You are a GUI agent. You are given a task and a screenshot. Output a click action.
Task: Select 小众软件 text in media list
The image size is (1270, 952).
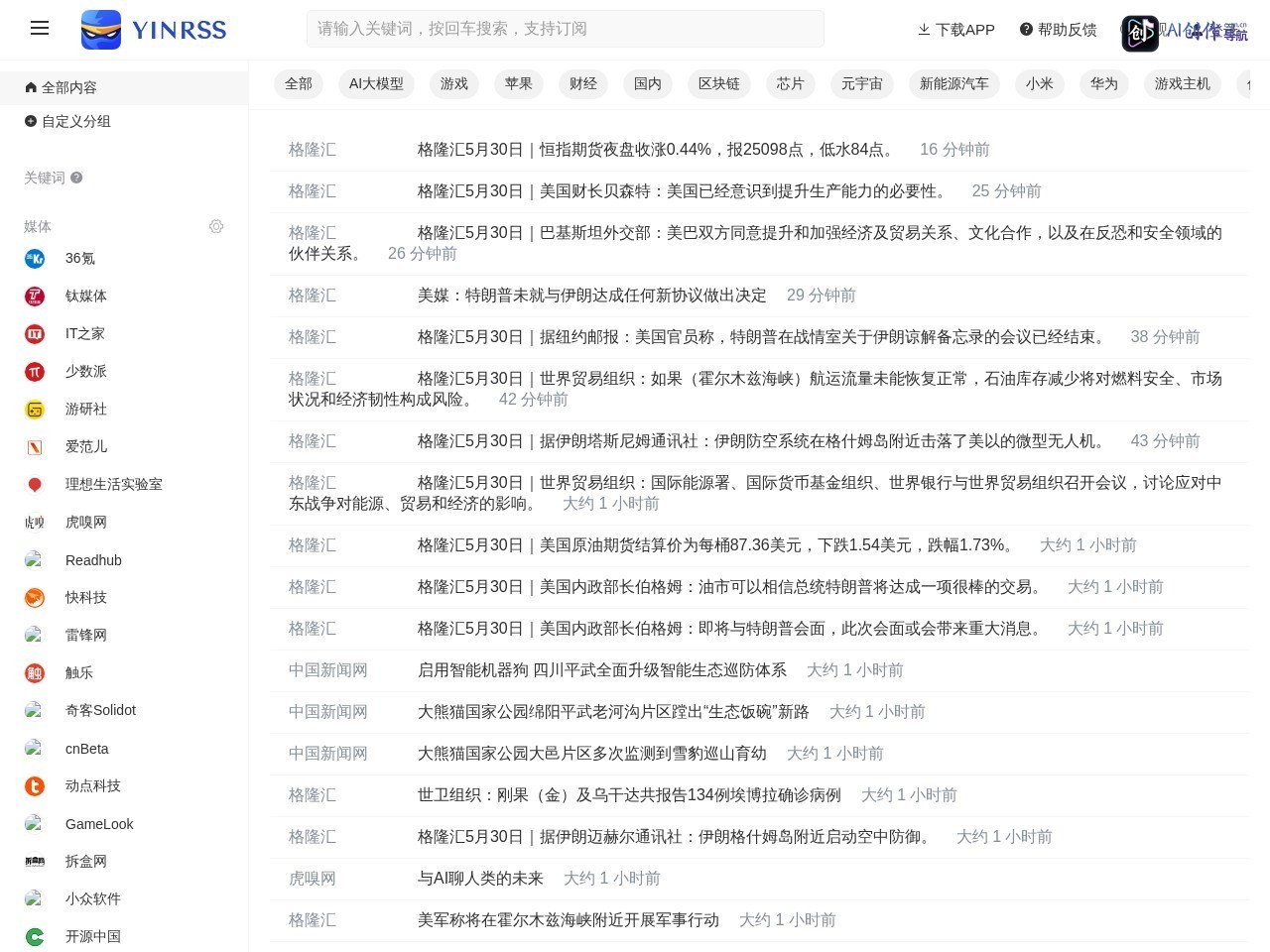(x=93, y=898)
